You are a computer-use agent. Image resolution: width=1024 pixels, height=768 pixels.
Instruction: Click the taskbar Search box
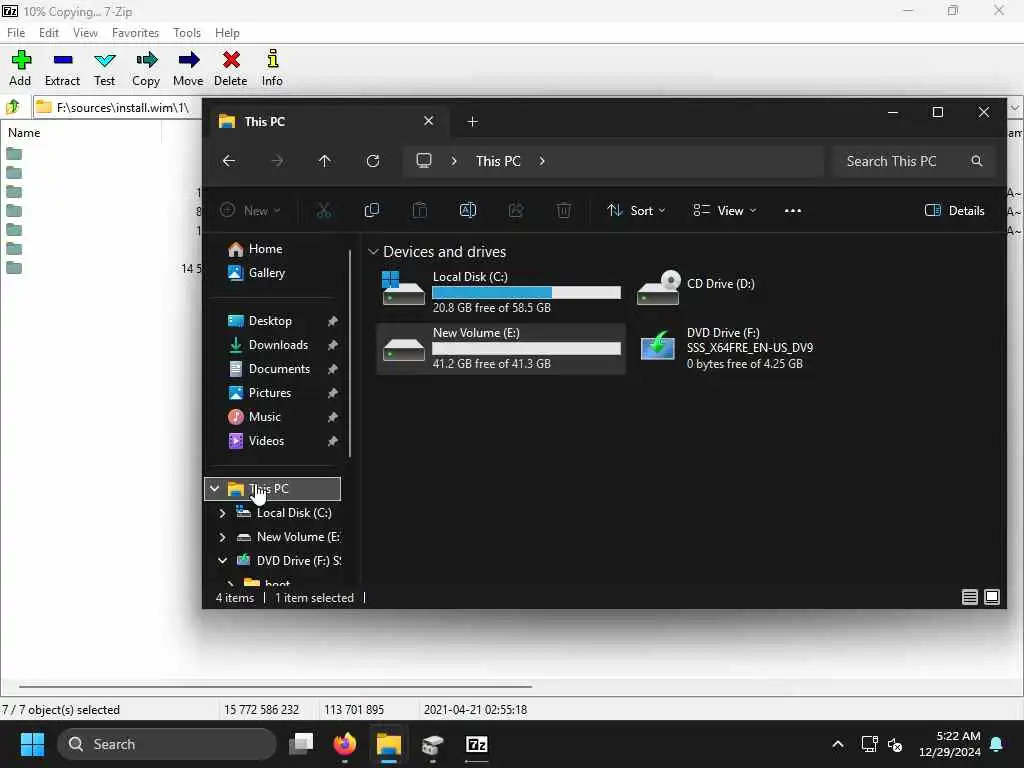[167, 744]
